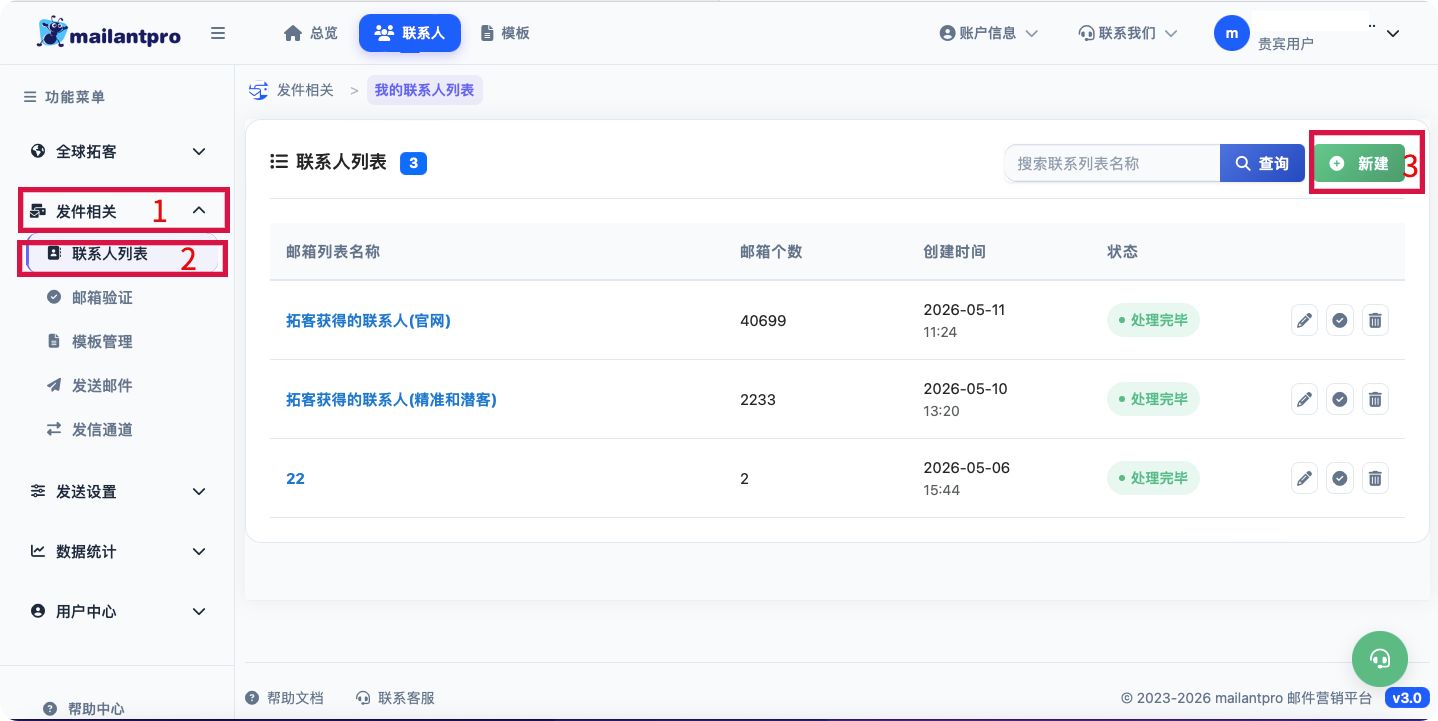This screenshot has height=721, width=1438.
Task: Expand the 用户中心 menu section
Action: click(x=118, y=612)
